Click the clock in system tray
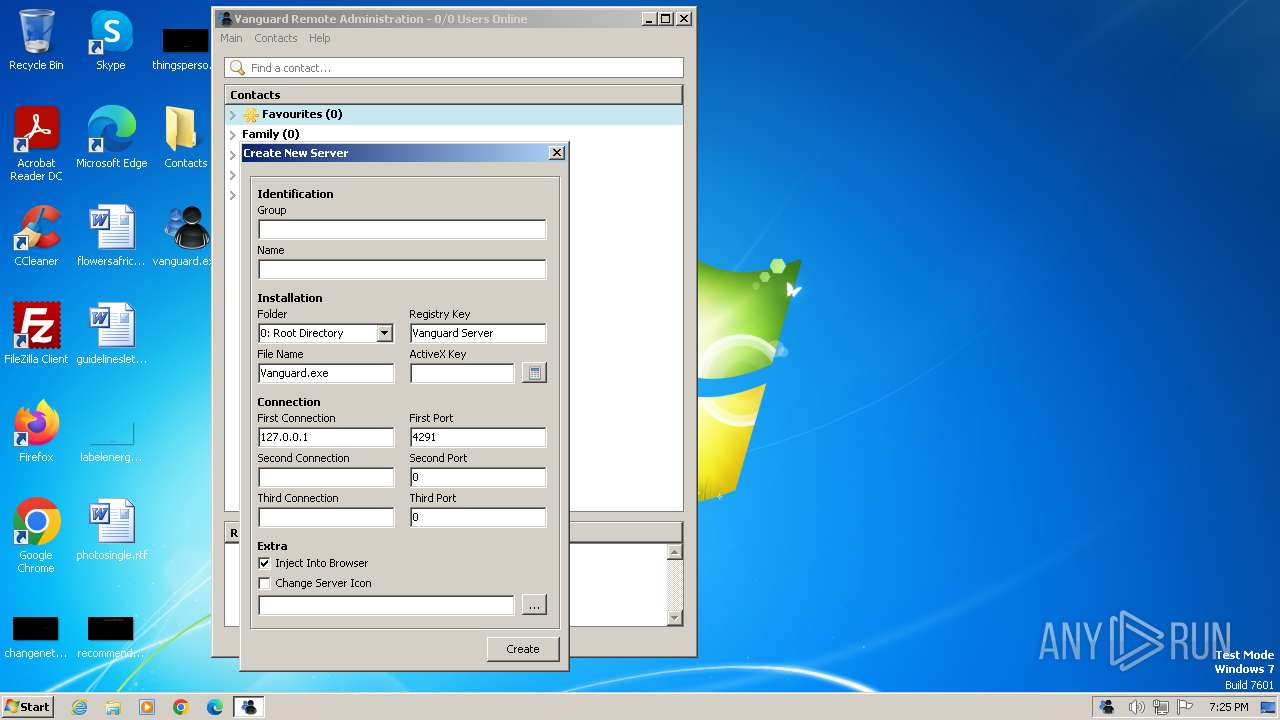1280x720 pixels. point(1228,707)
